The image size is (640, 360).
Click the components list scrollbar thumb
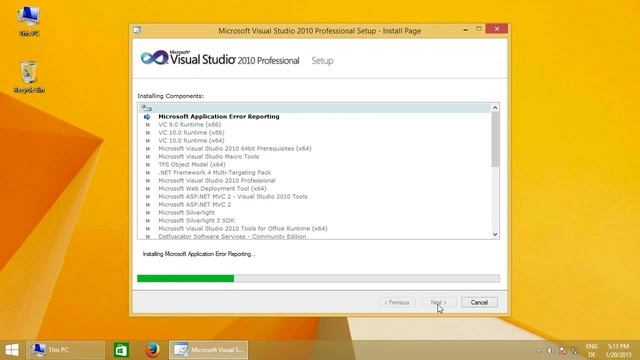[x=495, y=140]
